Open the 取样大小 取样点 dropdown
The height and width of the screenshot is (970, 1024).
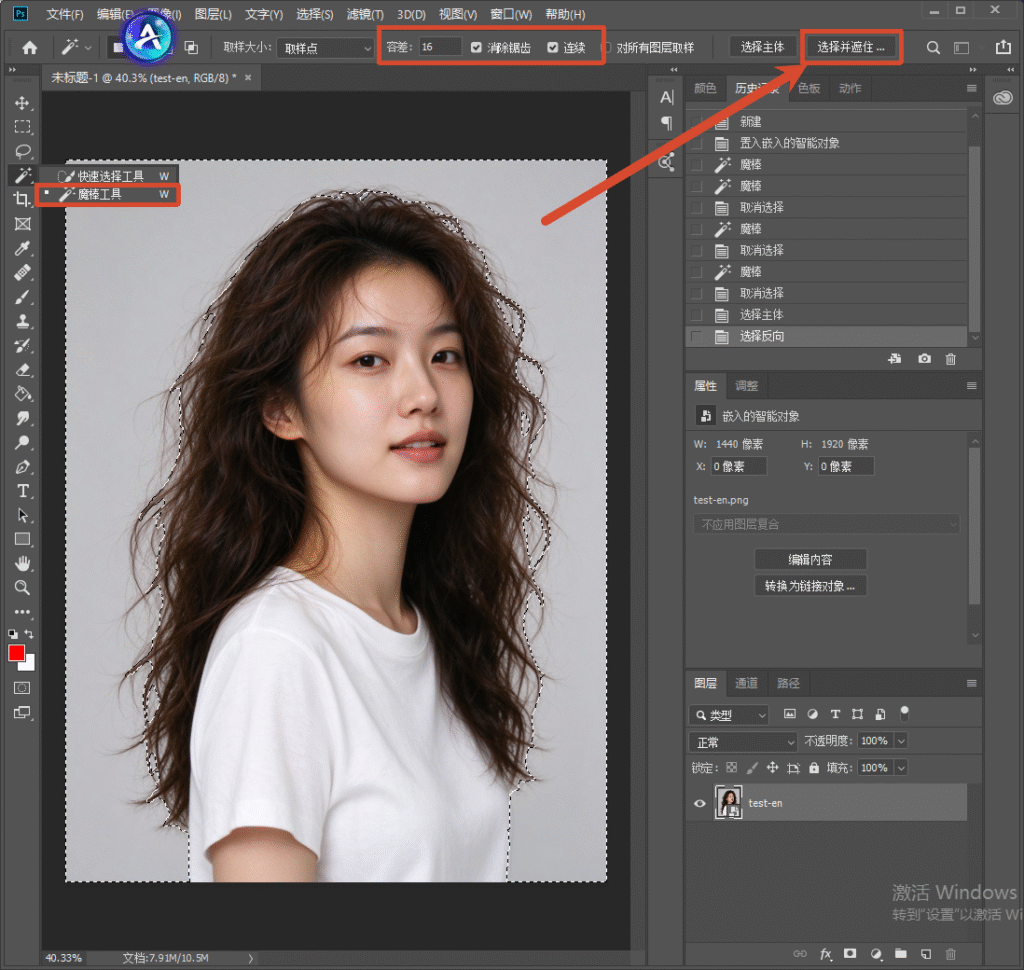325,48
